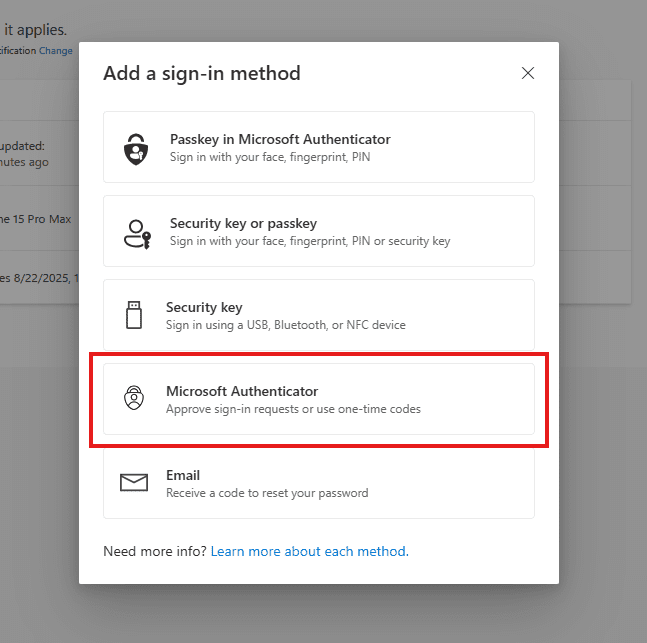Click the Change link in the background page

(56, 50)
